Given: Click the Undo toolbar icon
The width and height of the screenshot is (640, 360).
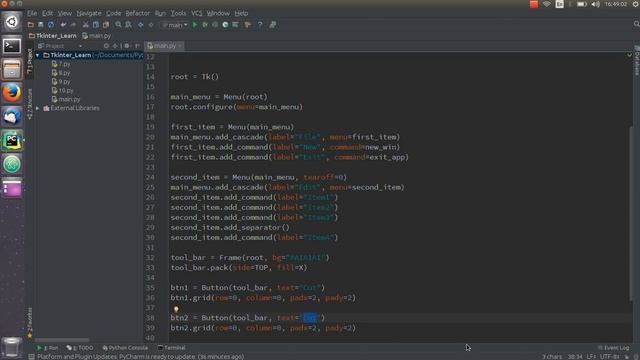Looking at the screenshot, I should pos(63,25).
